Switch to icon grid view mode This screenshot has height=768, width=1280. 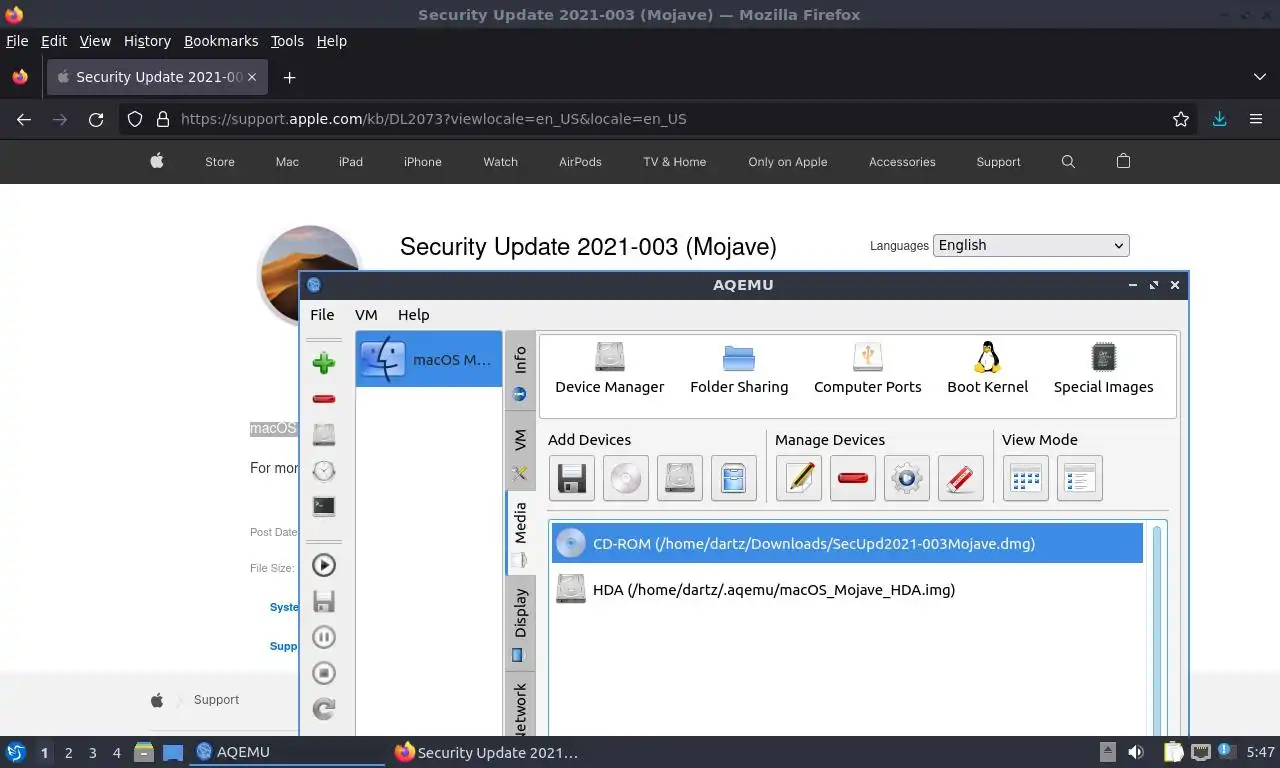[1026, 478]
